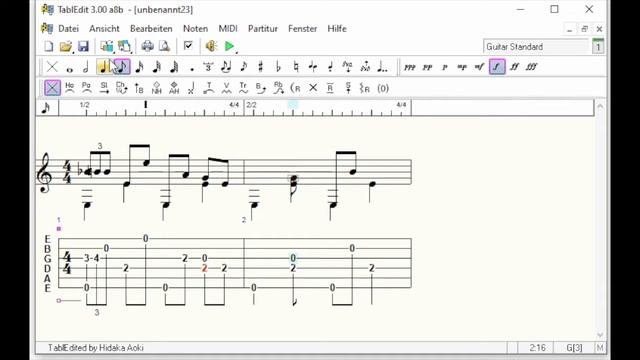The image size is (640, 360).
Task: Create a new tablature file
Action: [49, 46]
